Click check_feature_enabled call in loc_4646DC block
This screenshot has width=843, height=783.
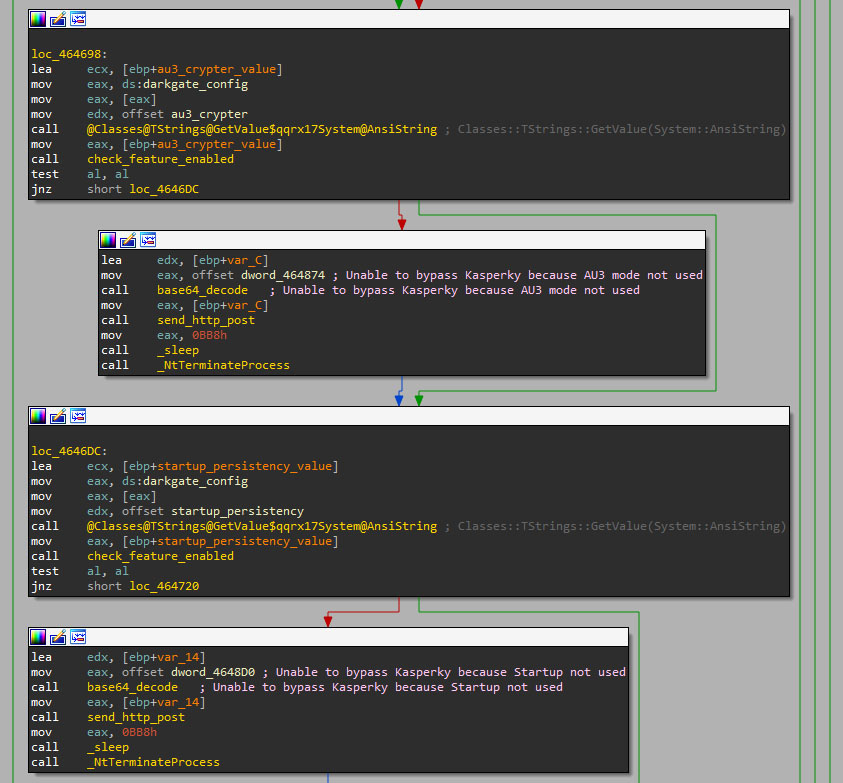point(160,556)
